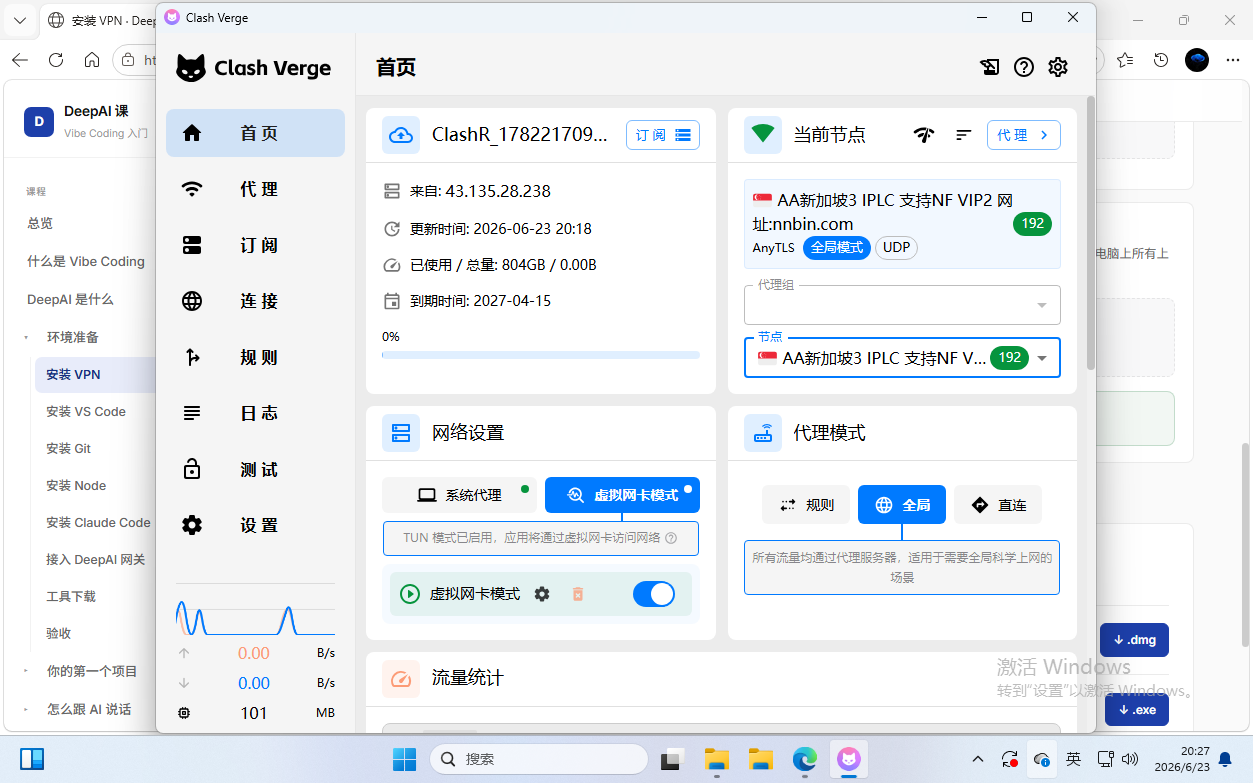Open the 代理 proxies page in sidebar
Viewport: 1253px width, 783px height.
pyautogui.click(x=255, y=189)
